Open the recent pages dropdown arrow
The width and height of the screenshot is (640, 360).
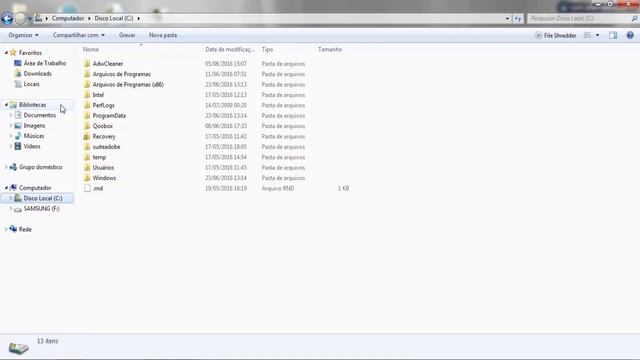(x=29, y=19)
